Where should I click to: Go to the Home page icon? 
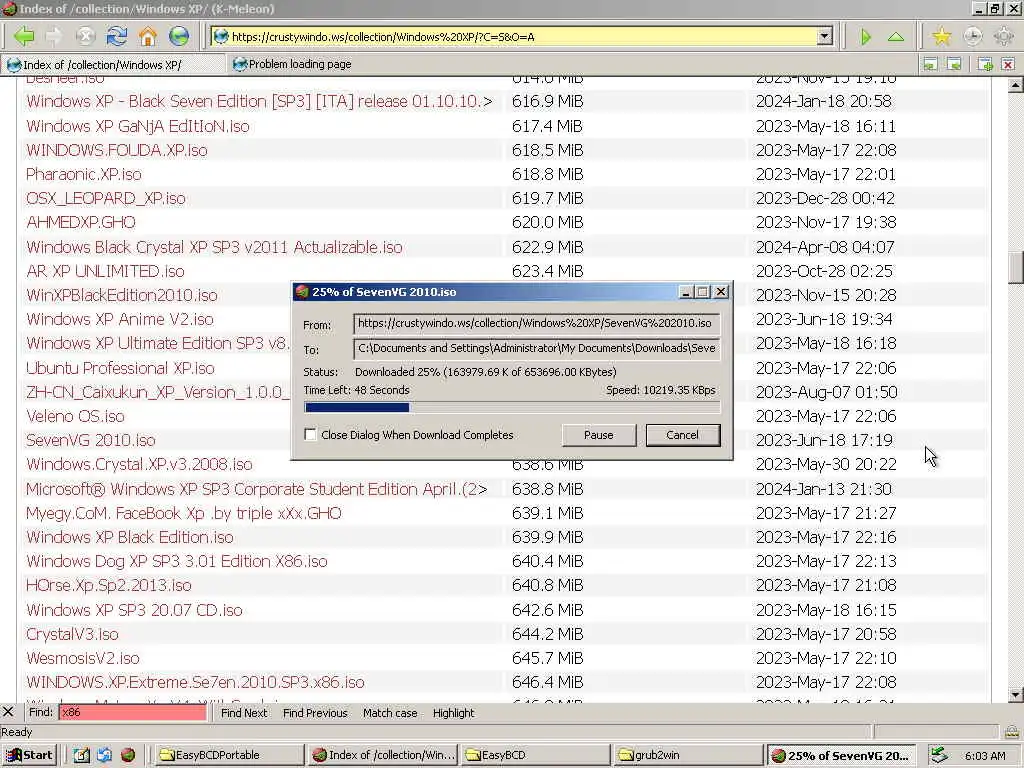pos(148,36)
